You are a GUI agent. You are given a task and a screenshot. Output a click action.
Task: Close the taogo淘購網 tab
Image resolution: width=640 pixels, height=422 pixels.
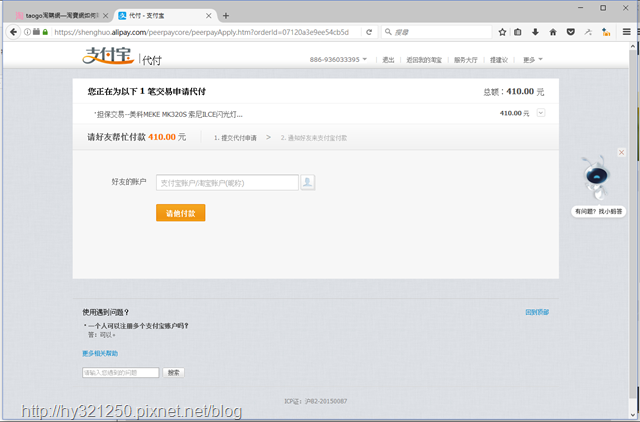click(105, 16)
